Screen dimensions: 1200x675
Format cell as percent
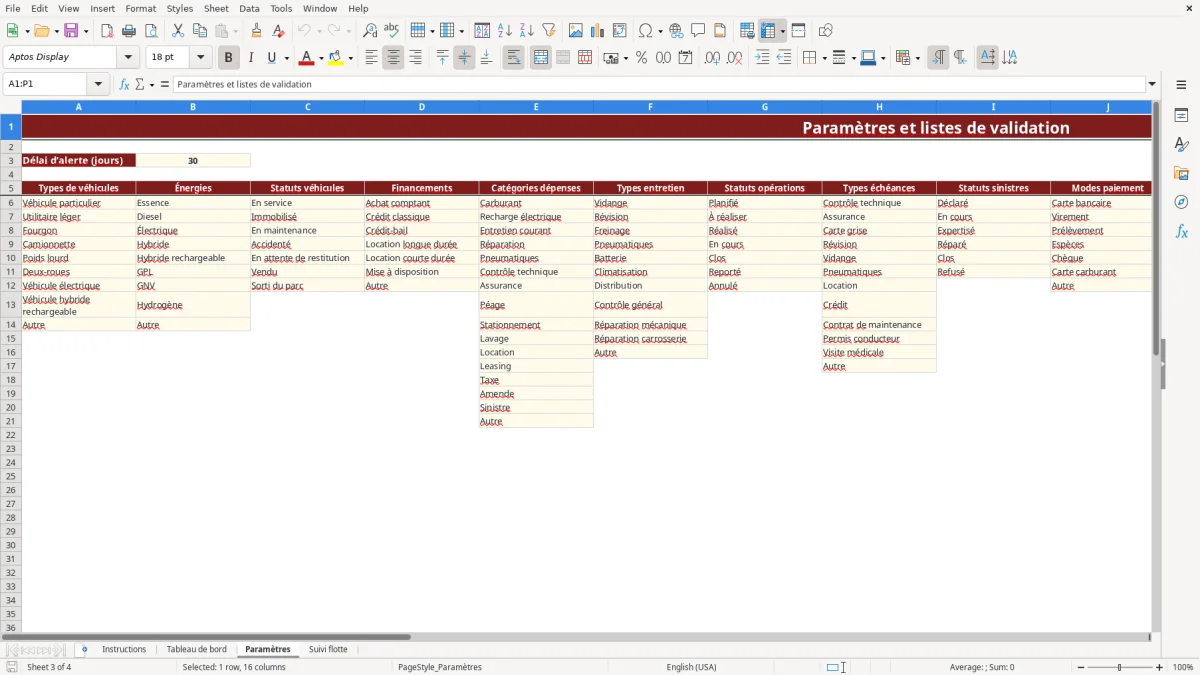[641, 58]
